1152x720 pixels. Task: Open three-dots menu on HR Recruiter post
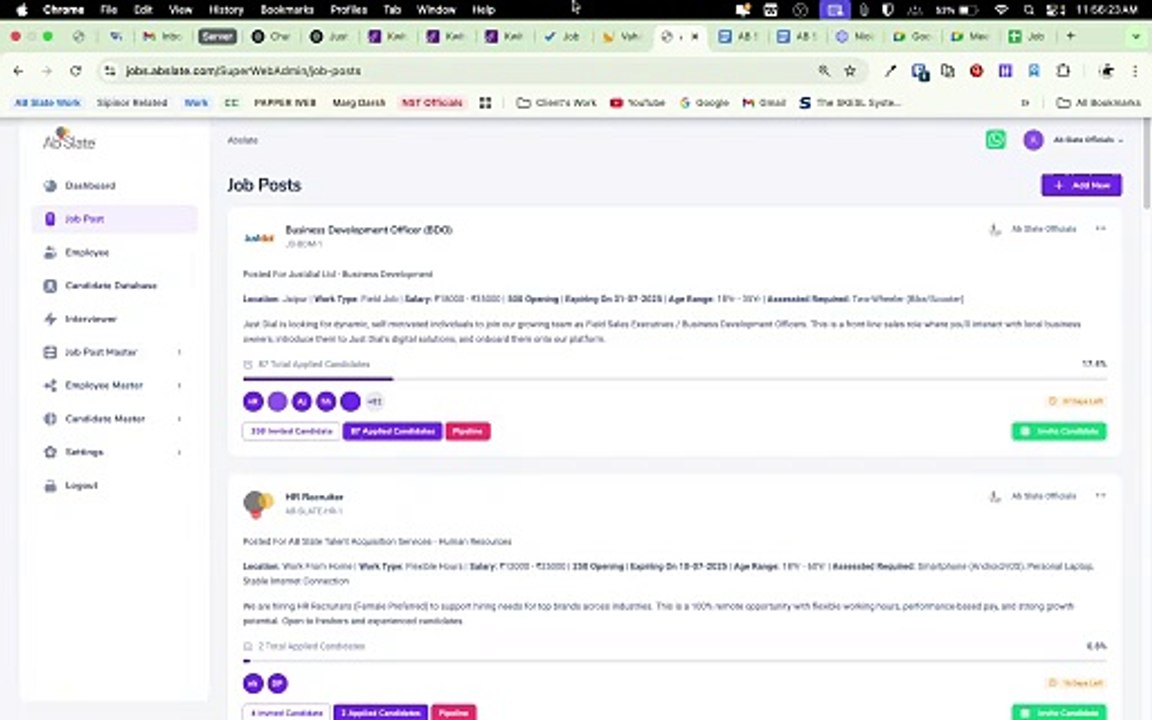pos(1101,496)
